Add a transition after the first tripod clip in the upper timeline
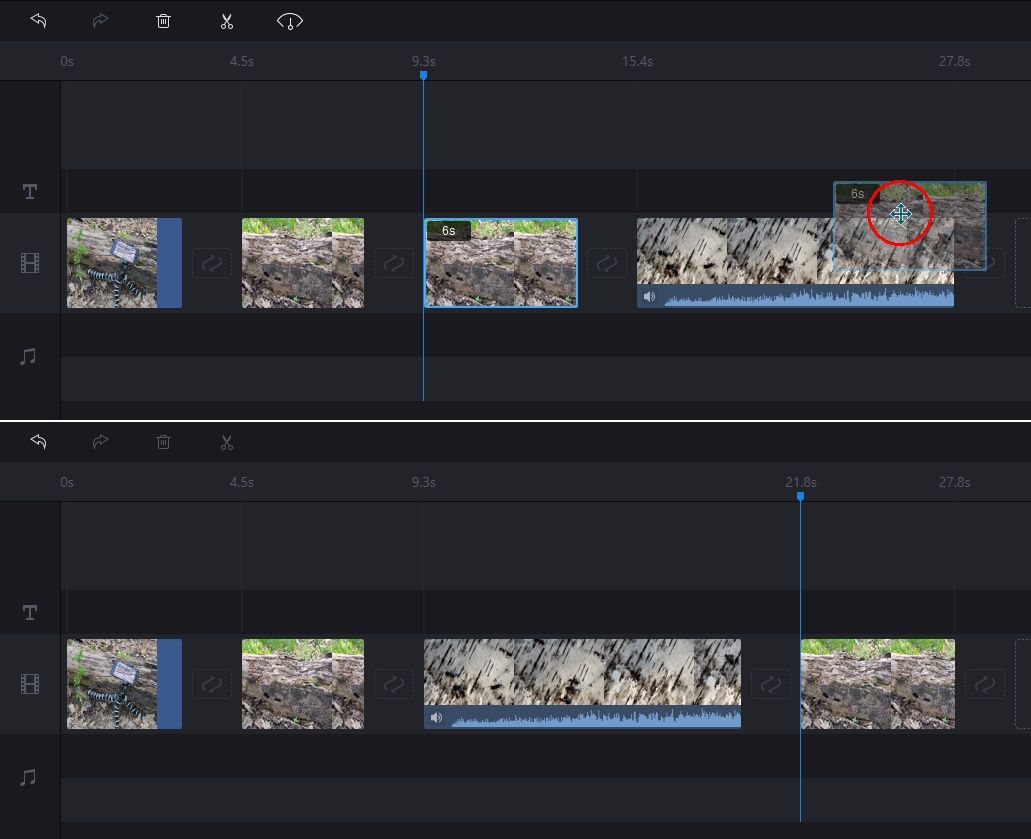Viewport: 1031px width, 839px height. click(x=212, y=263)
